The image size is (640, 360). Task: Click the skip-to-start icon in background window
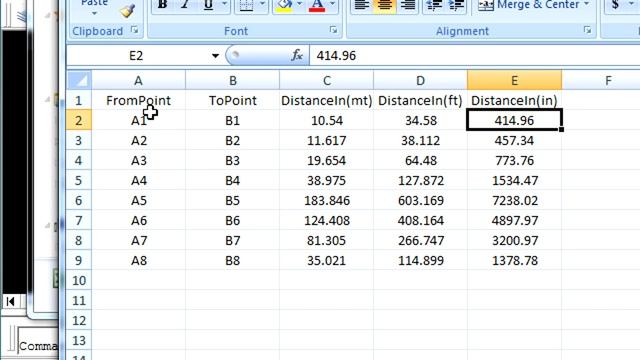point(11,301)
